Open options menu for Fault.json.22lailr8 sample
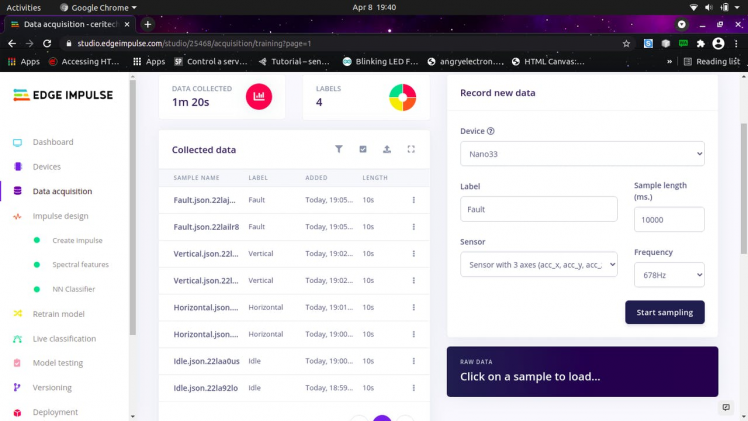748x421 pixels. point(414,226)
